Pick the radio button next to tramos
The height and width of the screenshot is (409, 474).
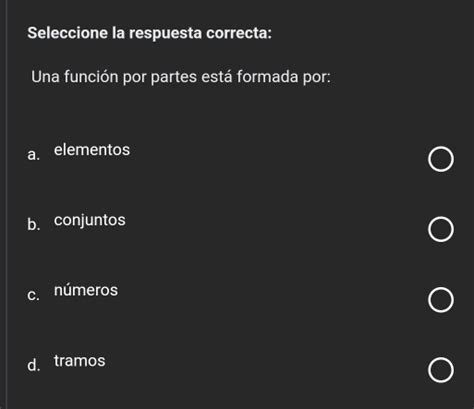click(441, 370)
